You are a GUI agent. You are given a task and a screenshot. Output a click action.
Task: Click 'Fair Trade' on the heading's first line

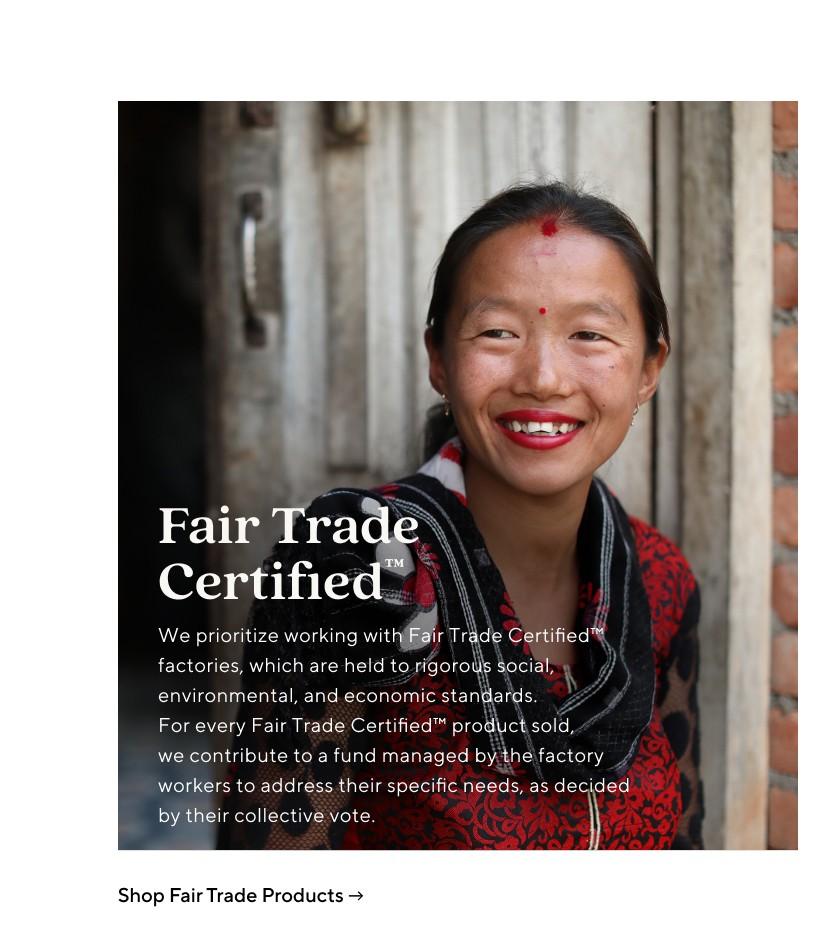(x=289, y=525)
